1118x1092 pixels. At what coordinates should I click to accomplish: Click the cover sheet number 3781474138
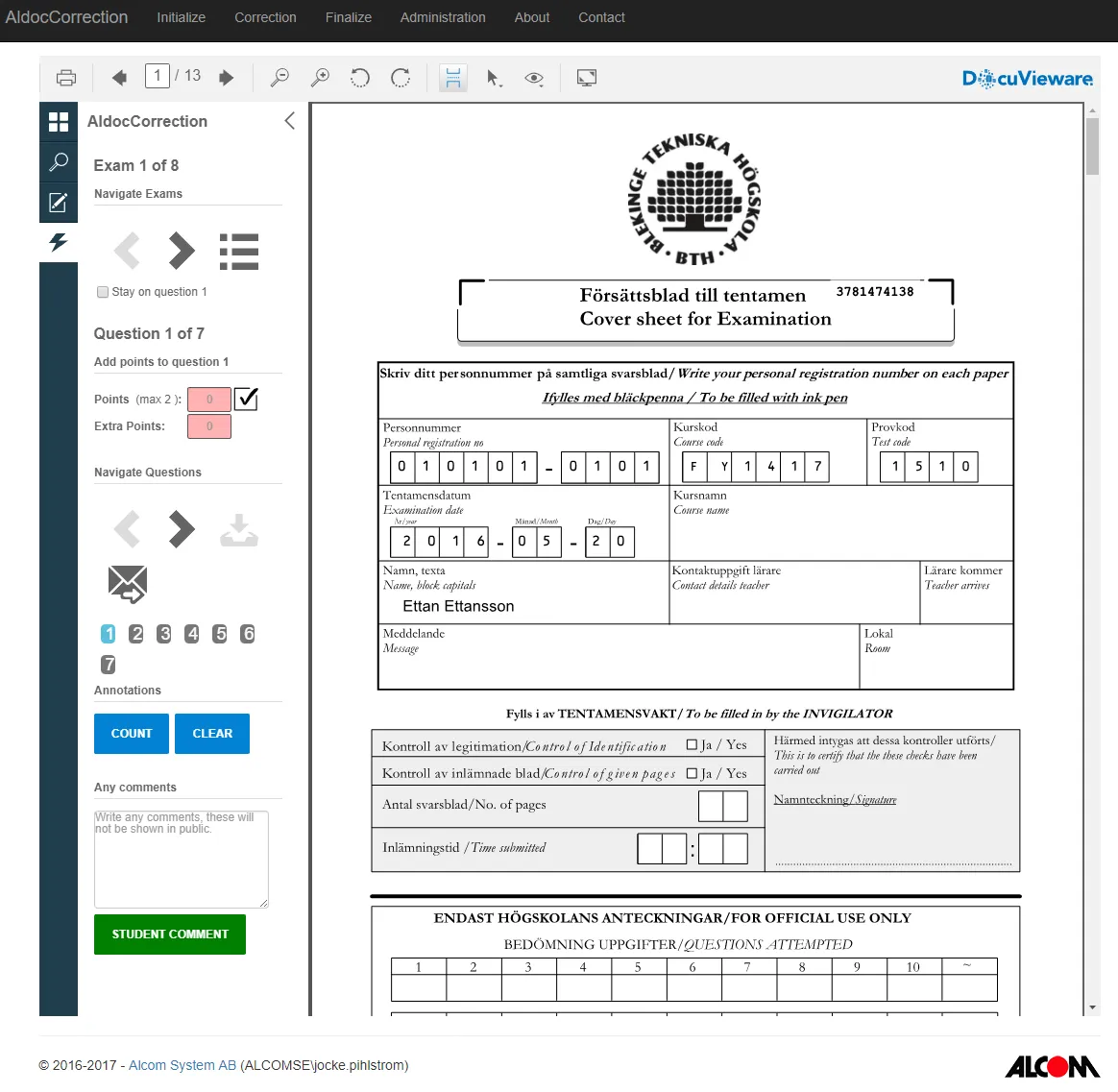(875, 292)
